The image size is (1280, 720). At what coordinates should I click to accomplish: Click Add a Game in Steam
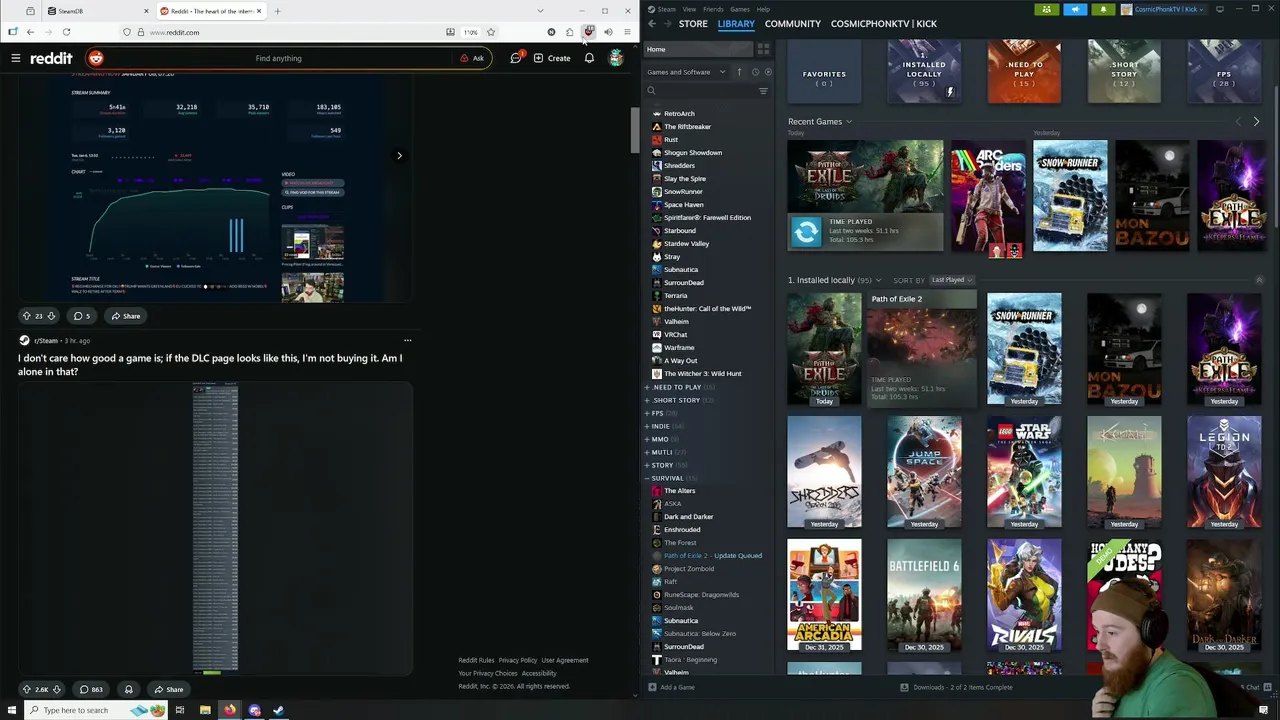[671, 687]
